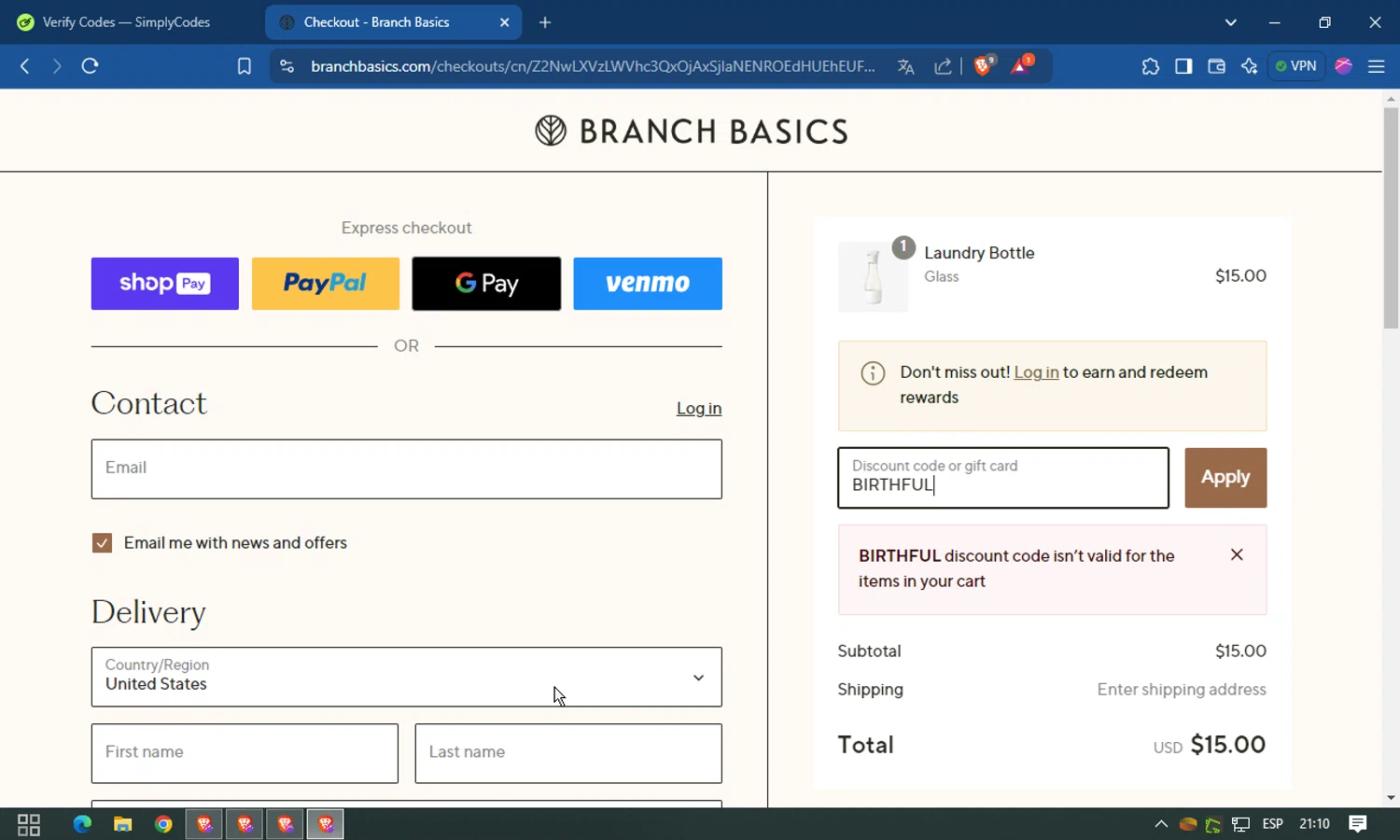Reload the checkout page
The height and width of the screenshot is (840, 1400).
[90, 66]
